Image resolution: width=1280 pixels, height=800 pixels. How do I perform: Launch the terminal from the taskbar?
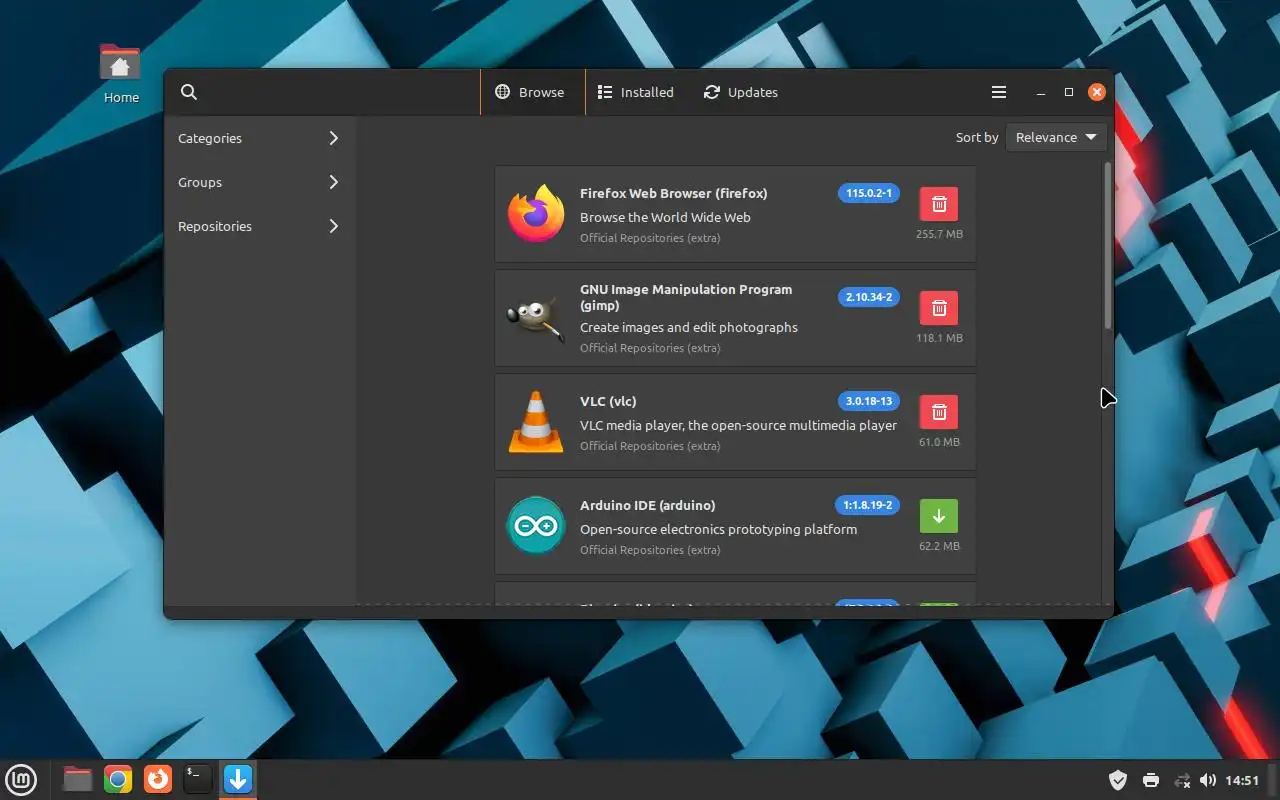[198, 779]
